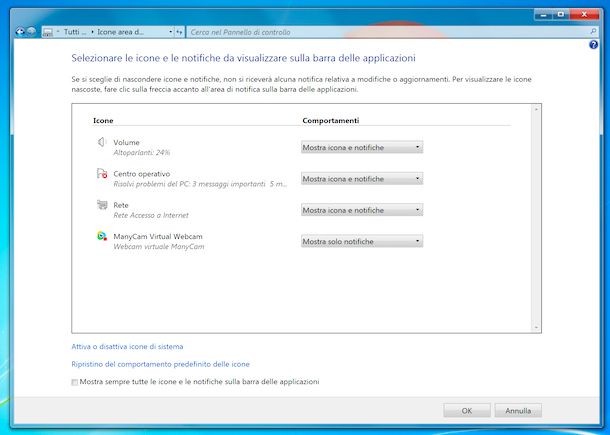The image size is (610, 435).
Task: Maximize the window
Action: (x=561, y=14)
